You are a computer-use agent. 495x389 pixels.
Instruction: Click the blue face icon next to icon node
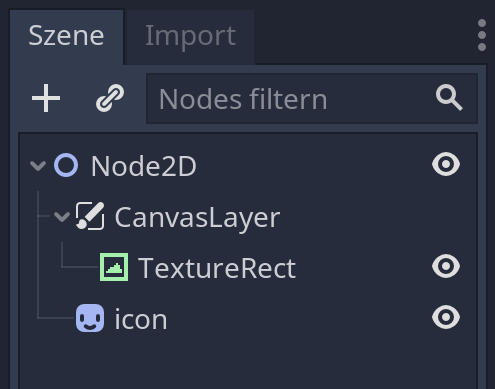pyautogui.click(x=90, y=318)
